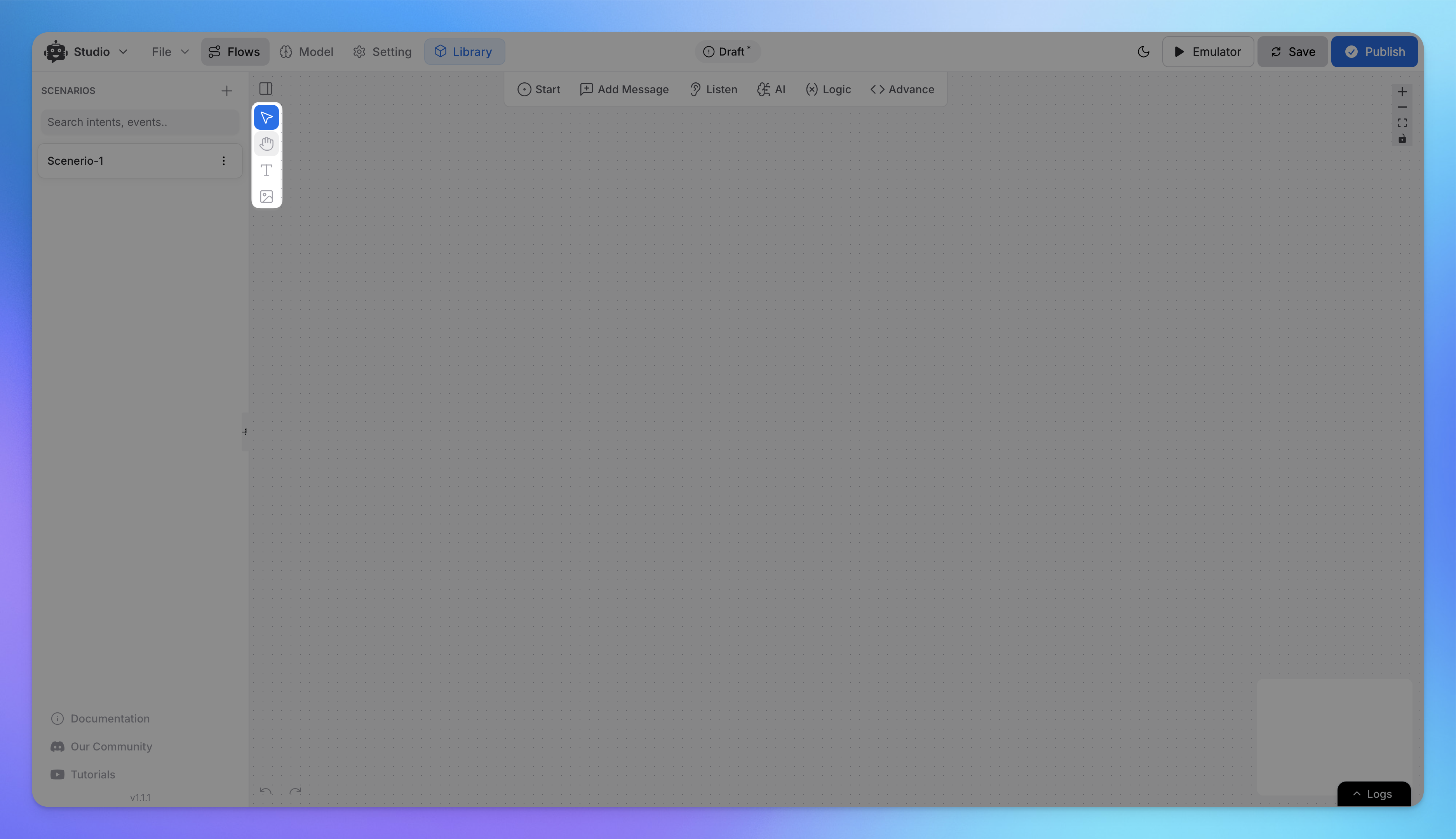Open the Setting tab
The image size is (1456, 839).
click(383, 52)
